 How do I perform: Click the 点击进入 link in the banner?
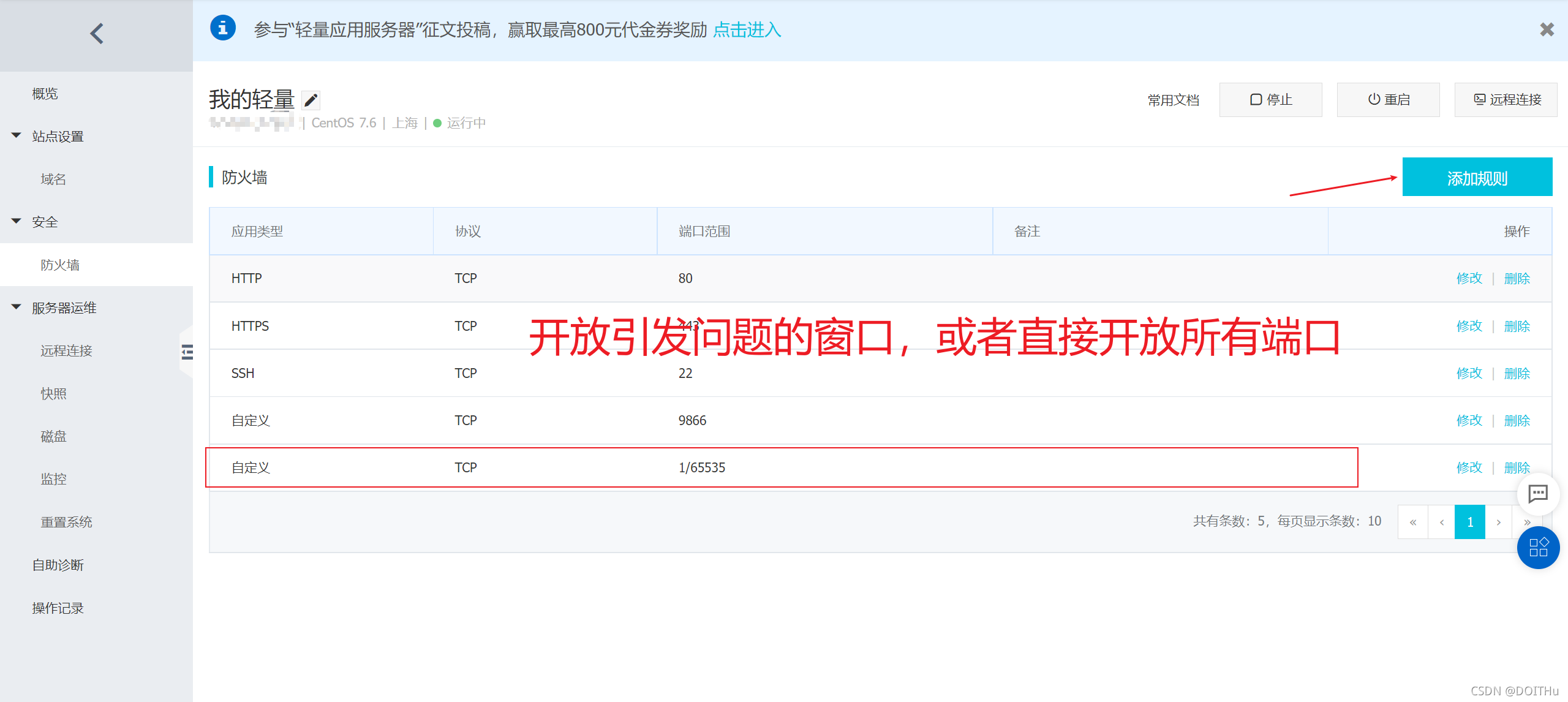pos(747,29)
